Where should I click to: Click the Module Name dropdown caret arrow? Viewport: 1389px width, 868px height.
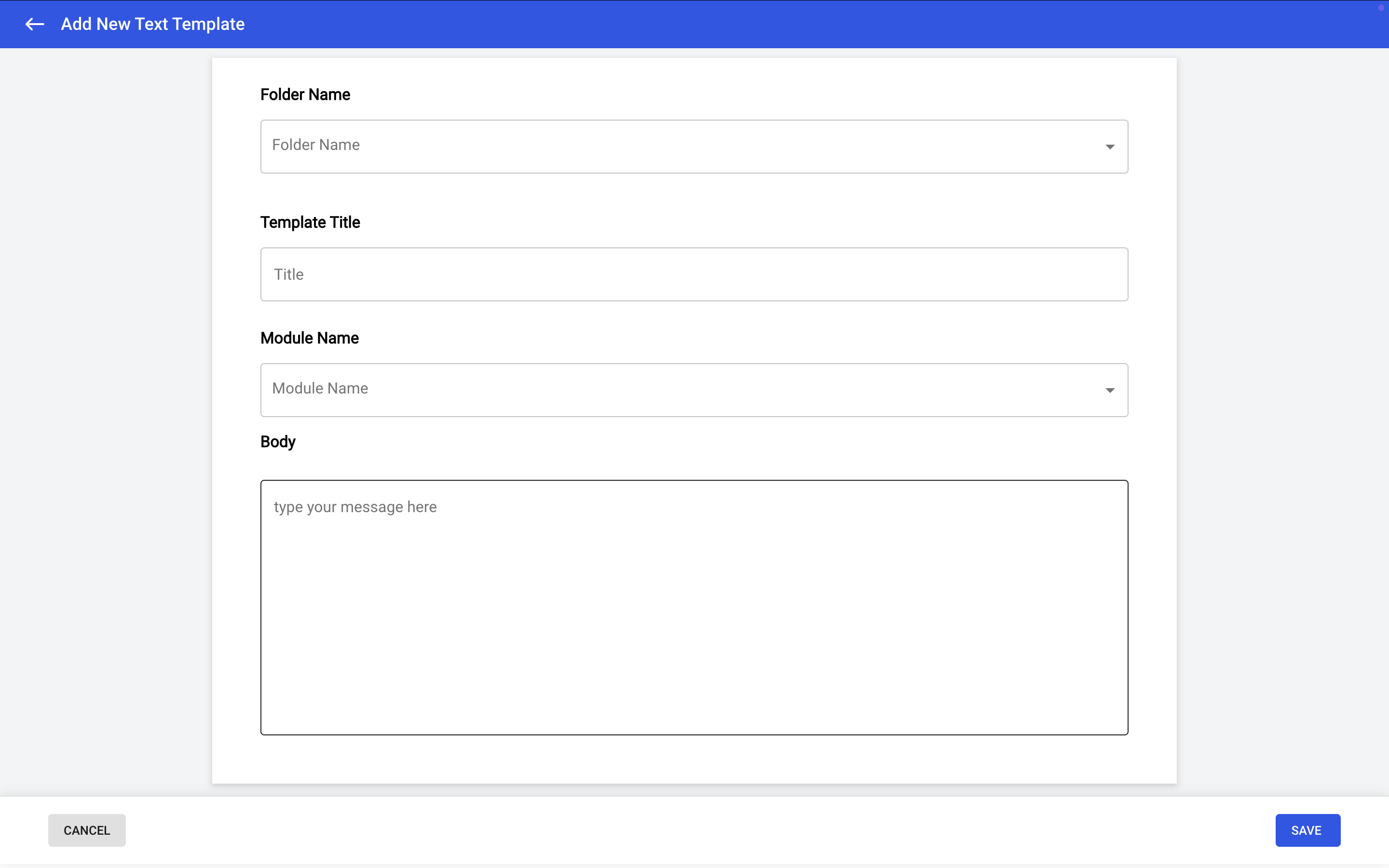tap(1109, 391)
